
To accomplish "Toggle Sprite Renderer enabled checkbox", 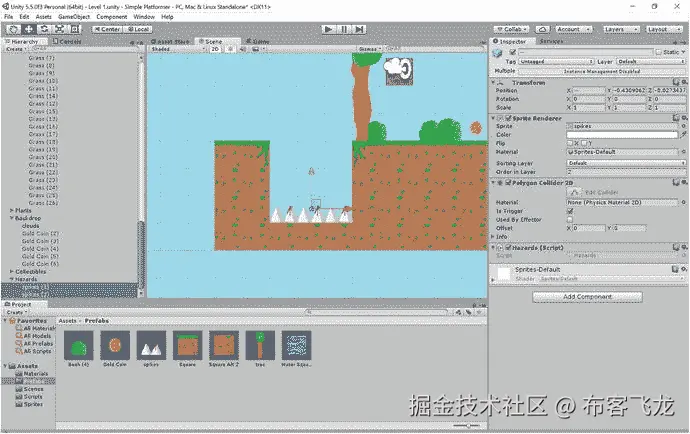I will 508,118.
